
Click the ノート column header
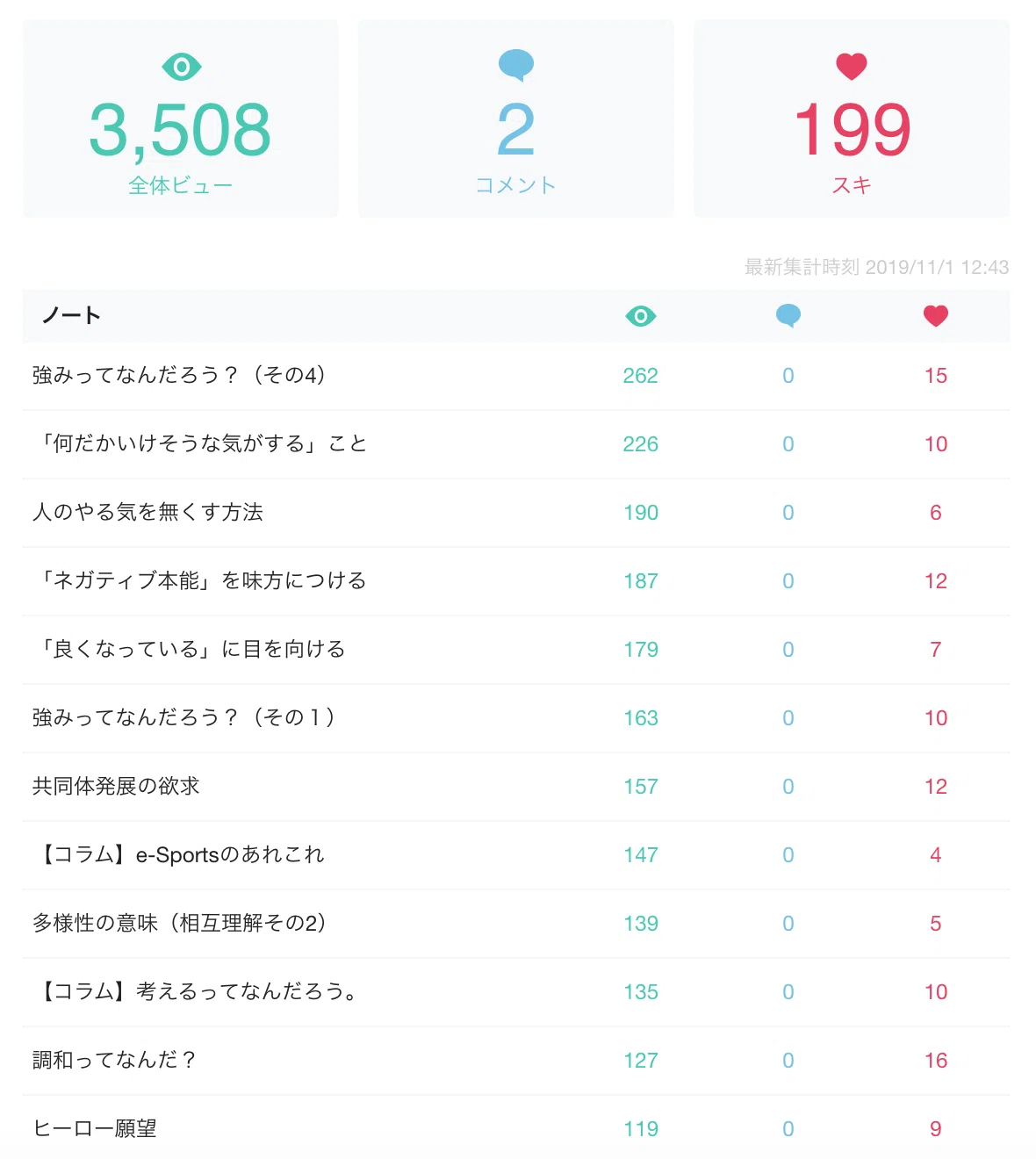coord(71,316)
